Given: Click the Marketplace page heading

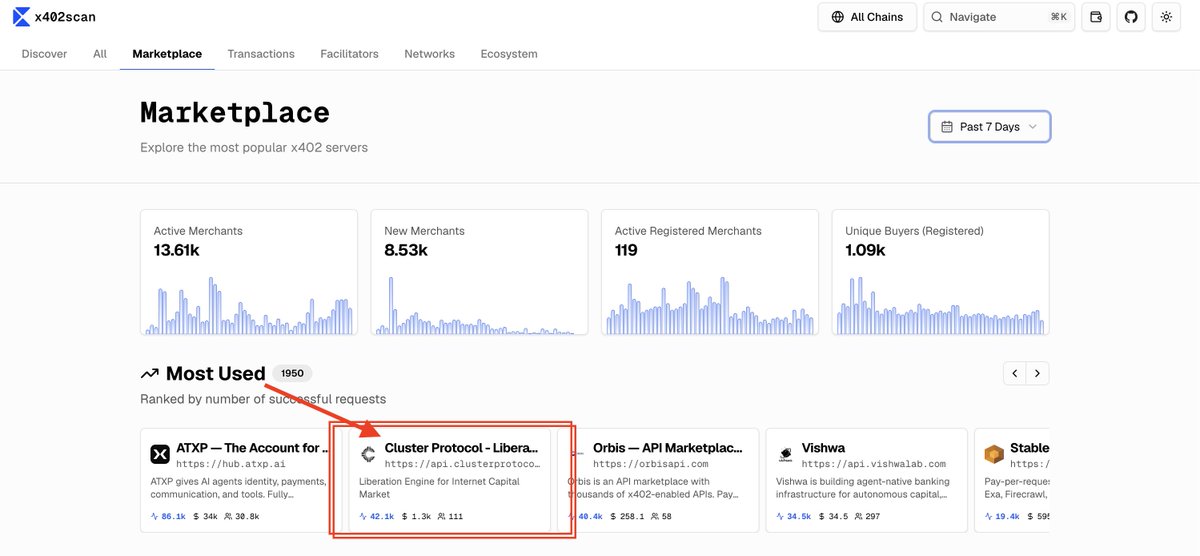Looking at the screenshot, I should click(x=235, y=112).
